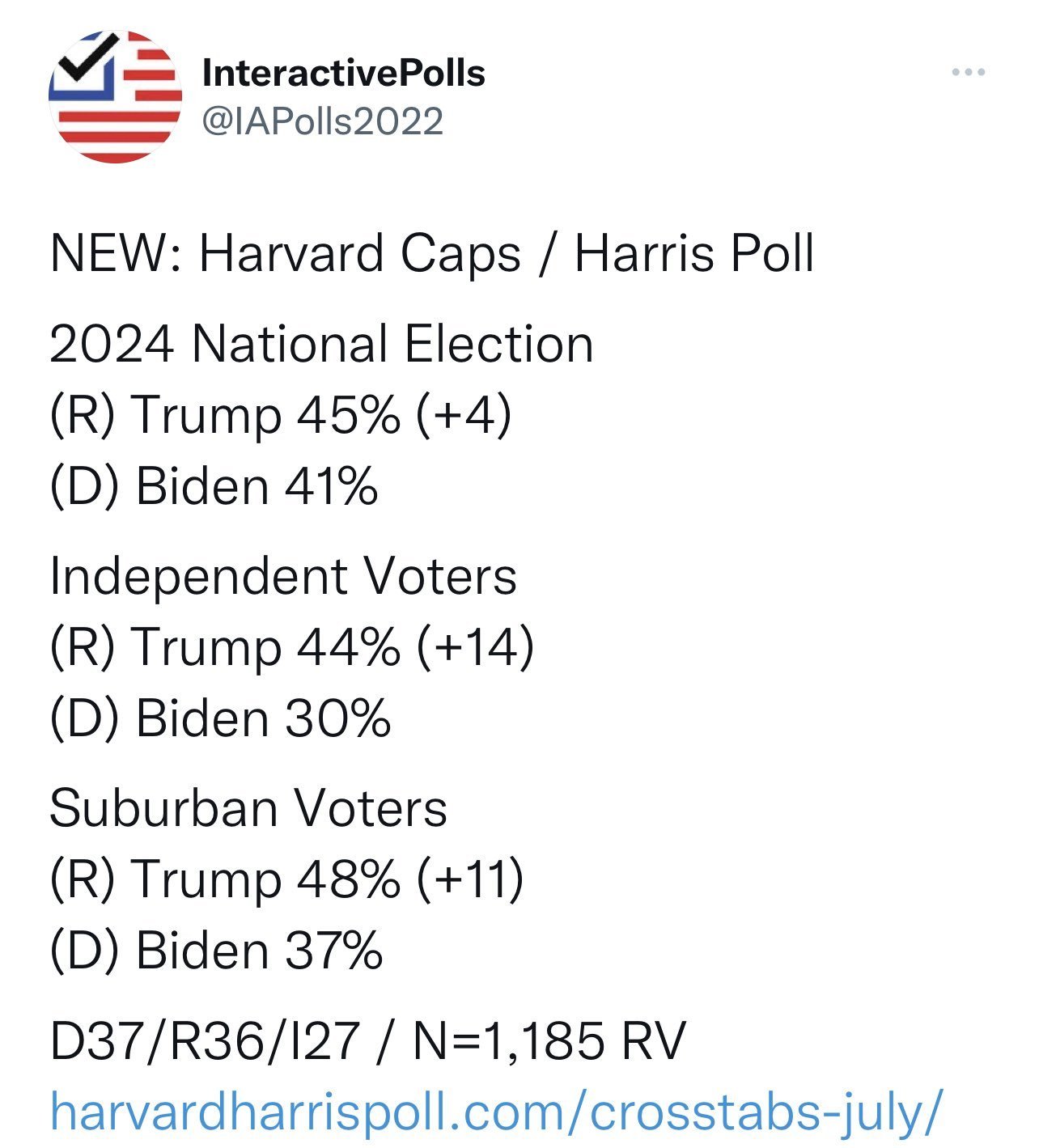1039x1148 pixels.
Task: Click the 'D37/R36/I27' party breakdown text
Action: click(205, 1040)
